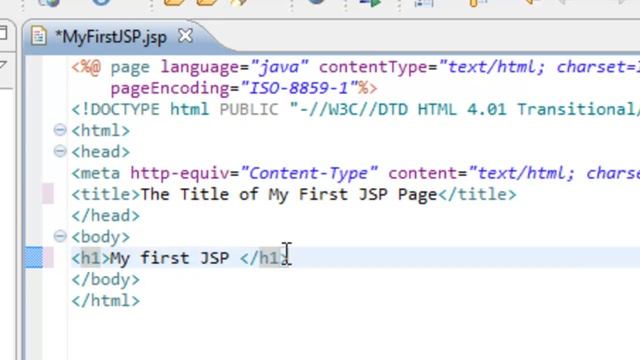
Task: Click the opening <h1> tag
Action: tap(91, 258)
